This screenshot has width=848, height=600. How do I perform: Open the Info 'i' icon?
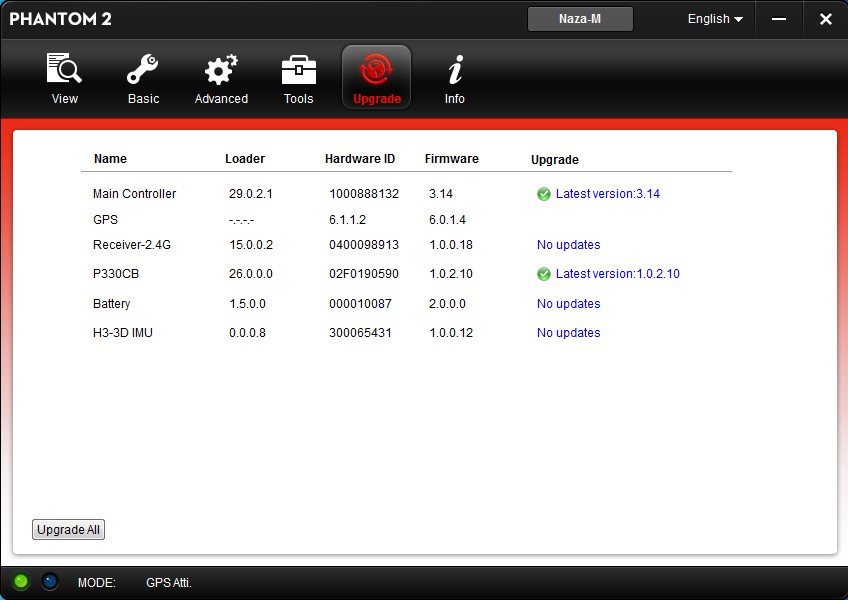pos(455,70)
